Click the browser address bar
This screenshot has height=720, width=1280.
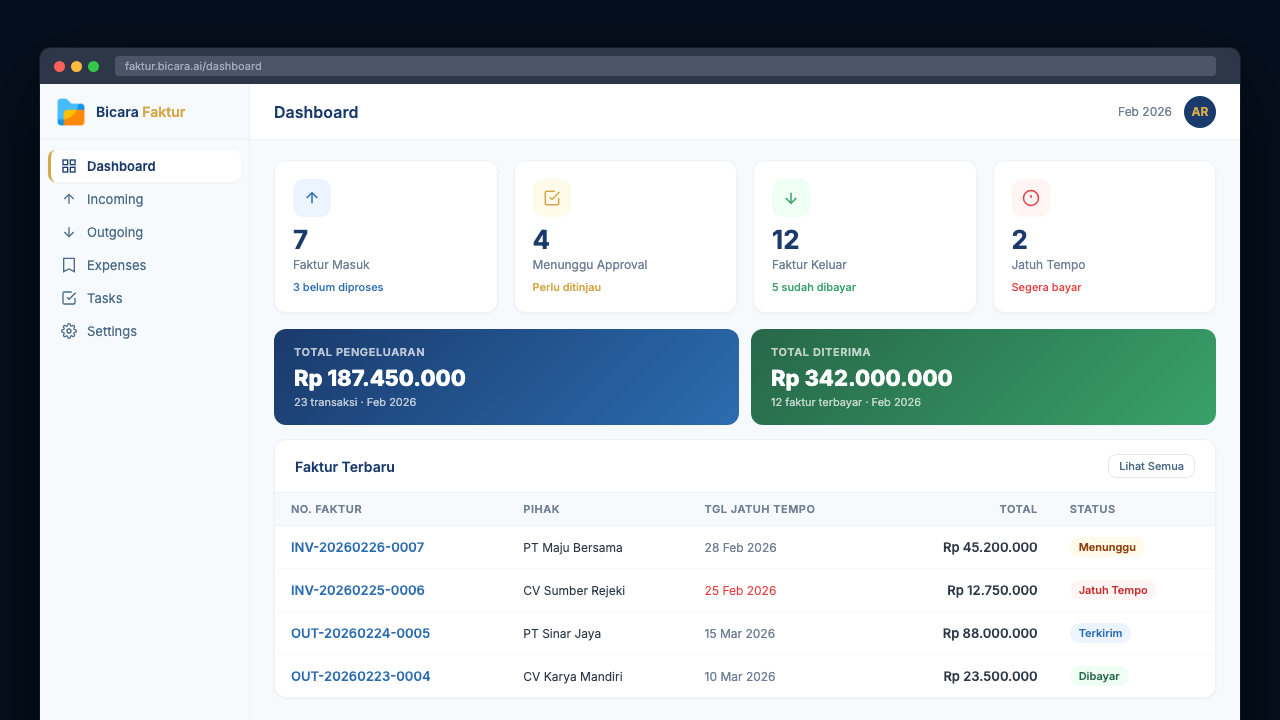click(400, 66)
